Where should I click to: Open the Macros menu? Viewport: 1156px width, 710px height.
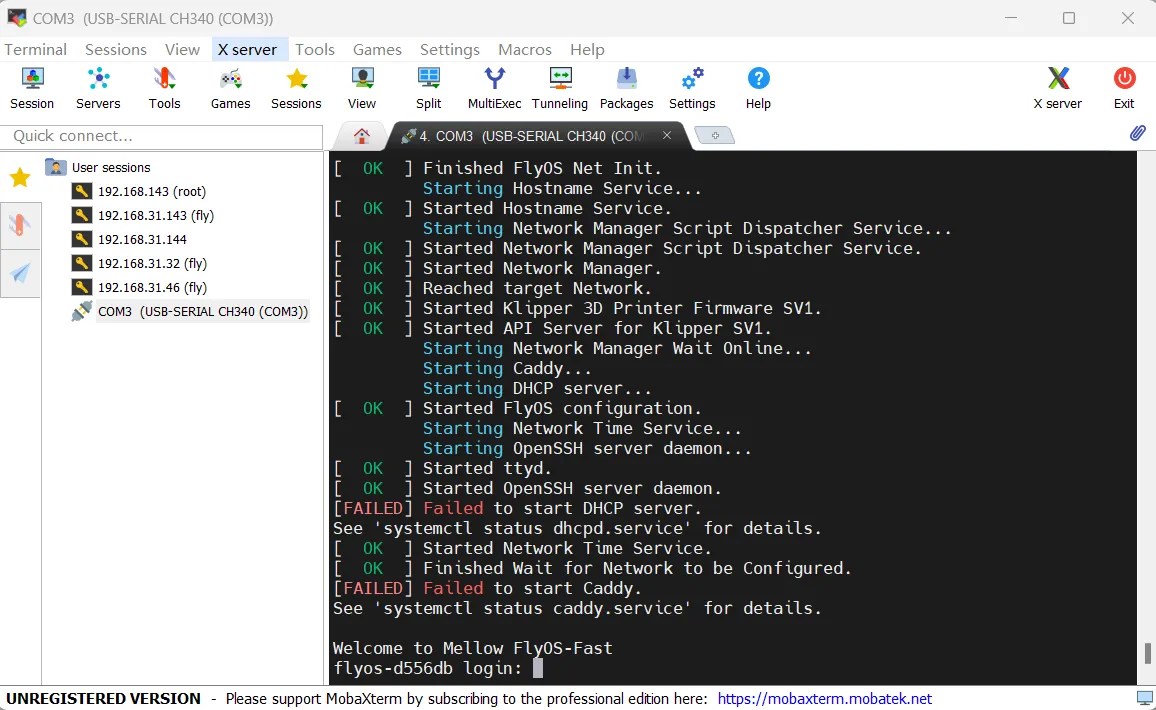(525, 49)
